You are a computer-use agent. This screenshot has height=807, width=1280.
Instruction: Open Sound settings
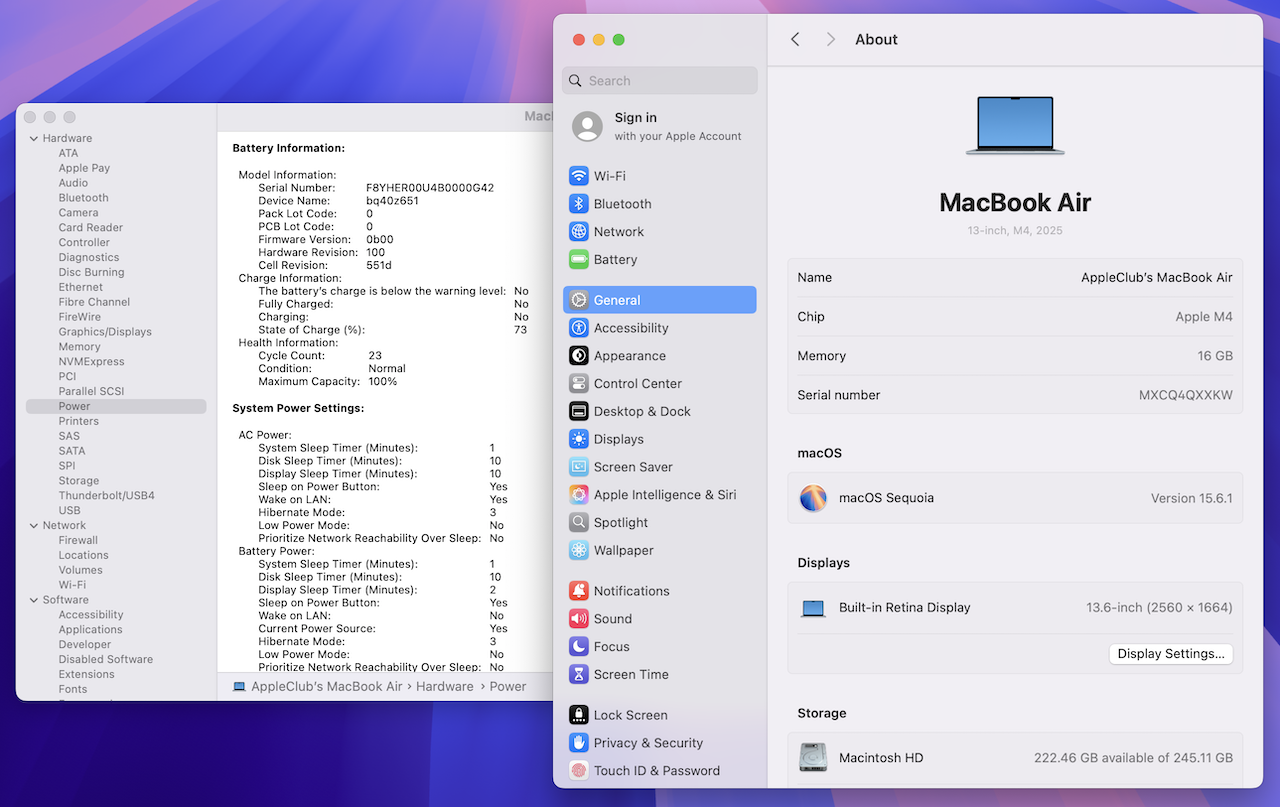(x=660, y=619)
